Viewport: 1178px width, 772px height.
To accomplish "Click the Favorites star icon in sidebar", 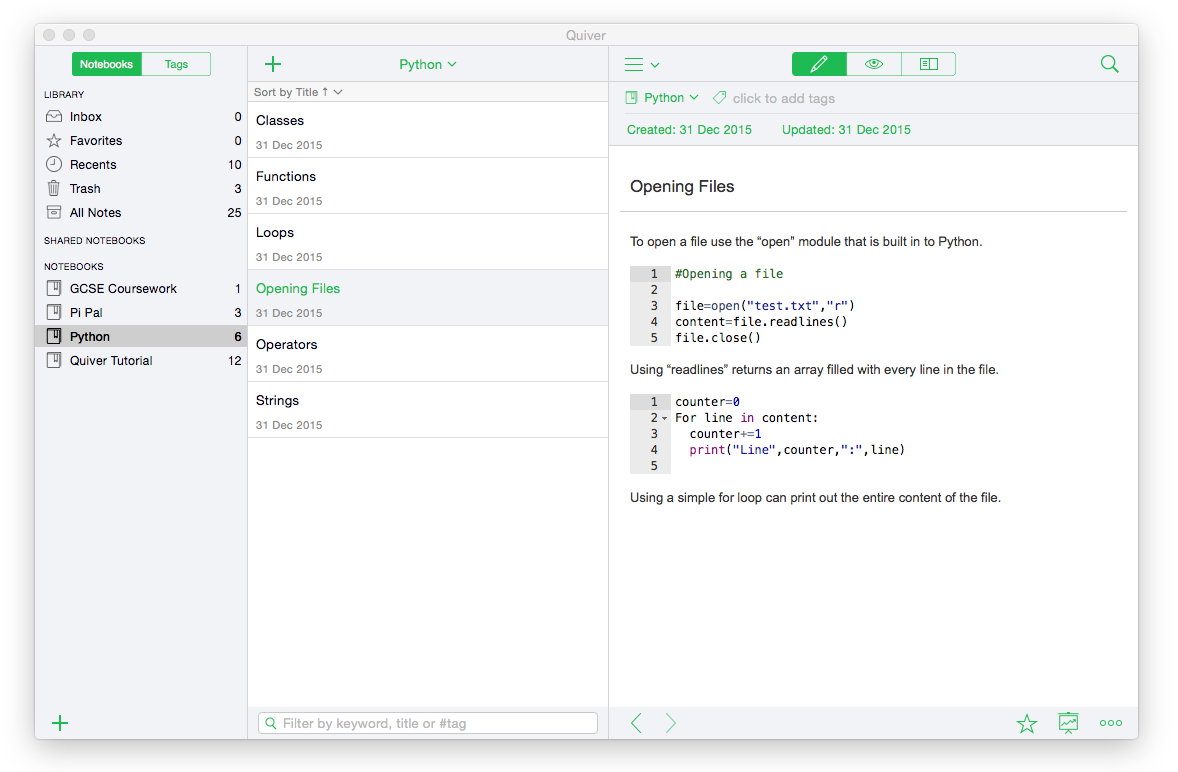I will coord(54,140).
